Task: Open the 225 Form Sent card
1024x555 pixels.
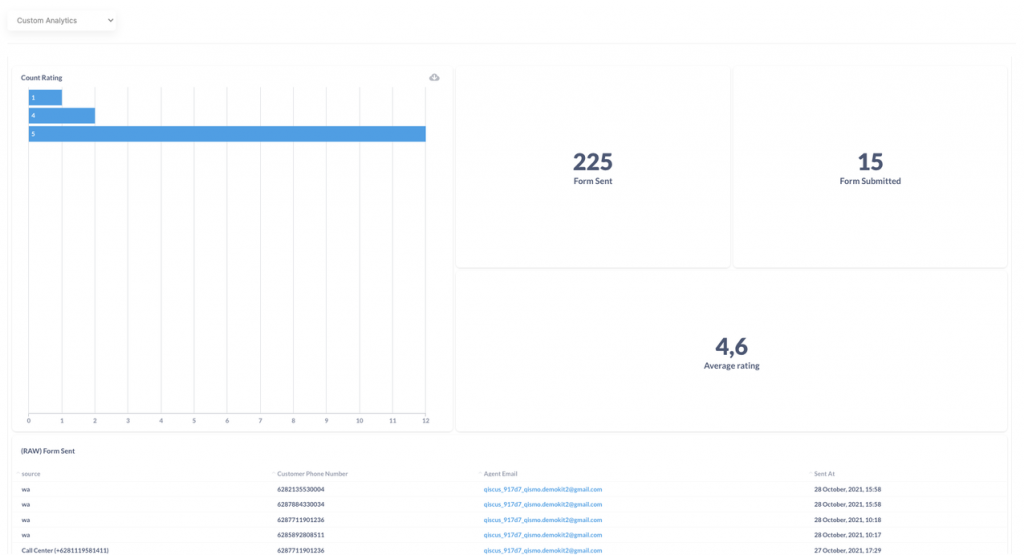Action: click(x=593, y=167)
